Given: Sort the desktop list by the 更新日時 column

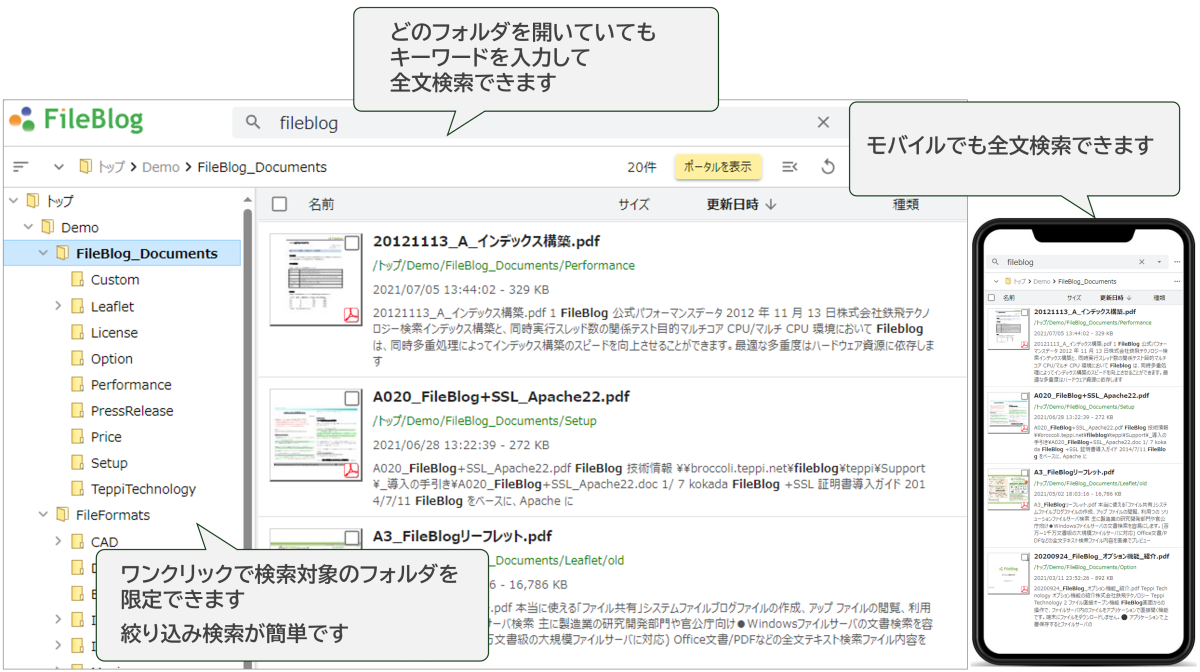Looking at the screenshot, I should click(x=742, y=204).
